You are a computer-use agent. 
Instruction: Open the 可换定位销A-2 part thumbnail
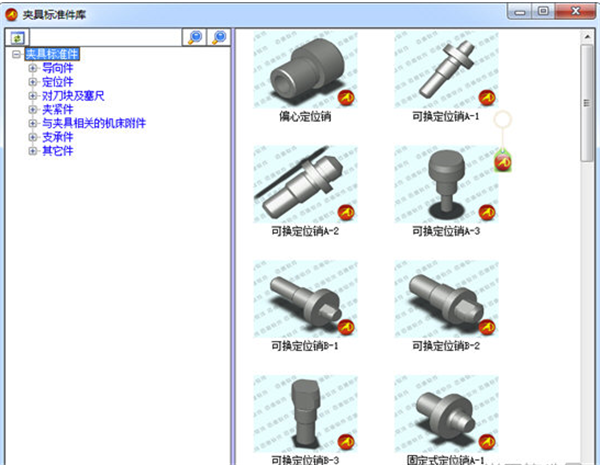pyautogui.click(x=305, y=184)
